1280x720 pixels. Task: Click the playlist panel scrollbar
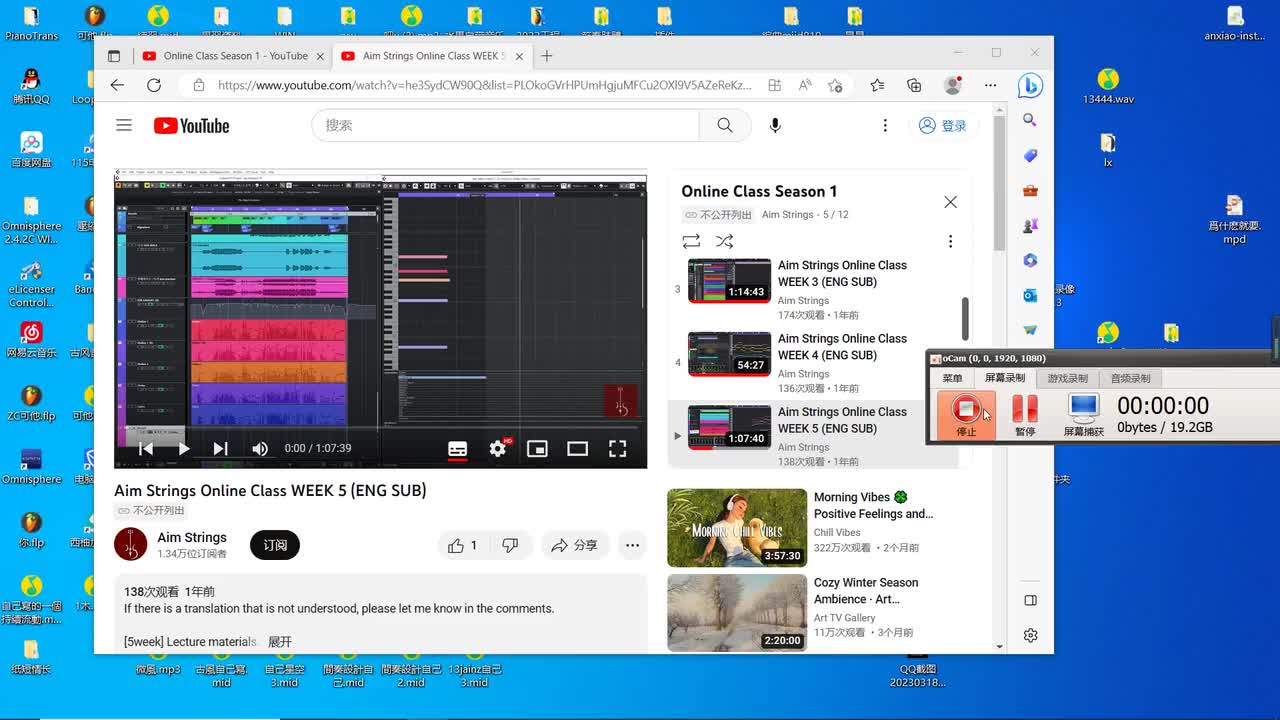tap(965, 318)
